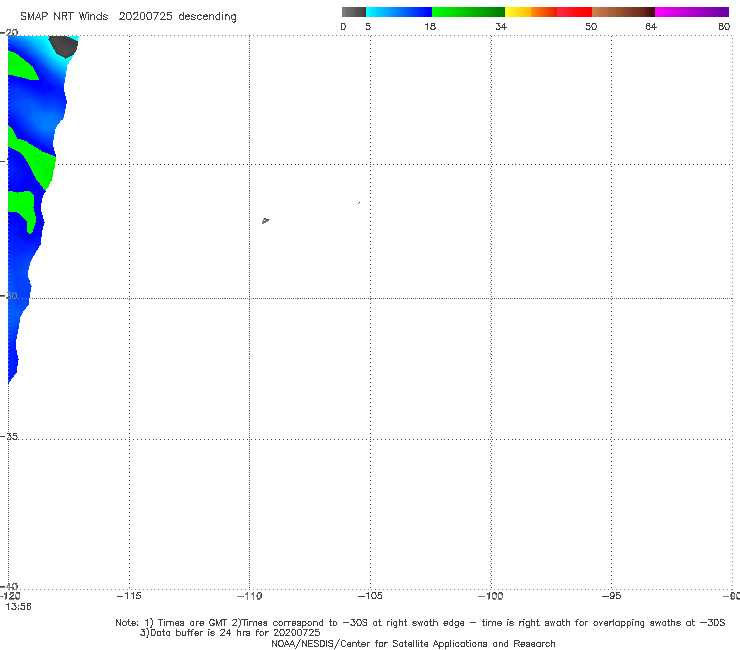Click the brown segment of the color bar
The height and width of the screenshot is (650, 740).
pos(623,12)
